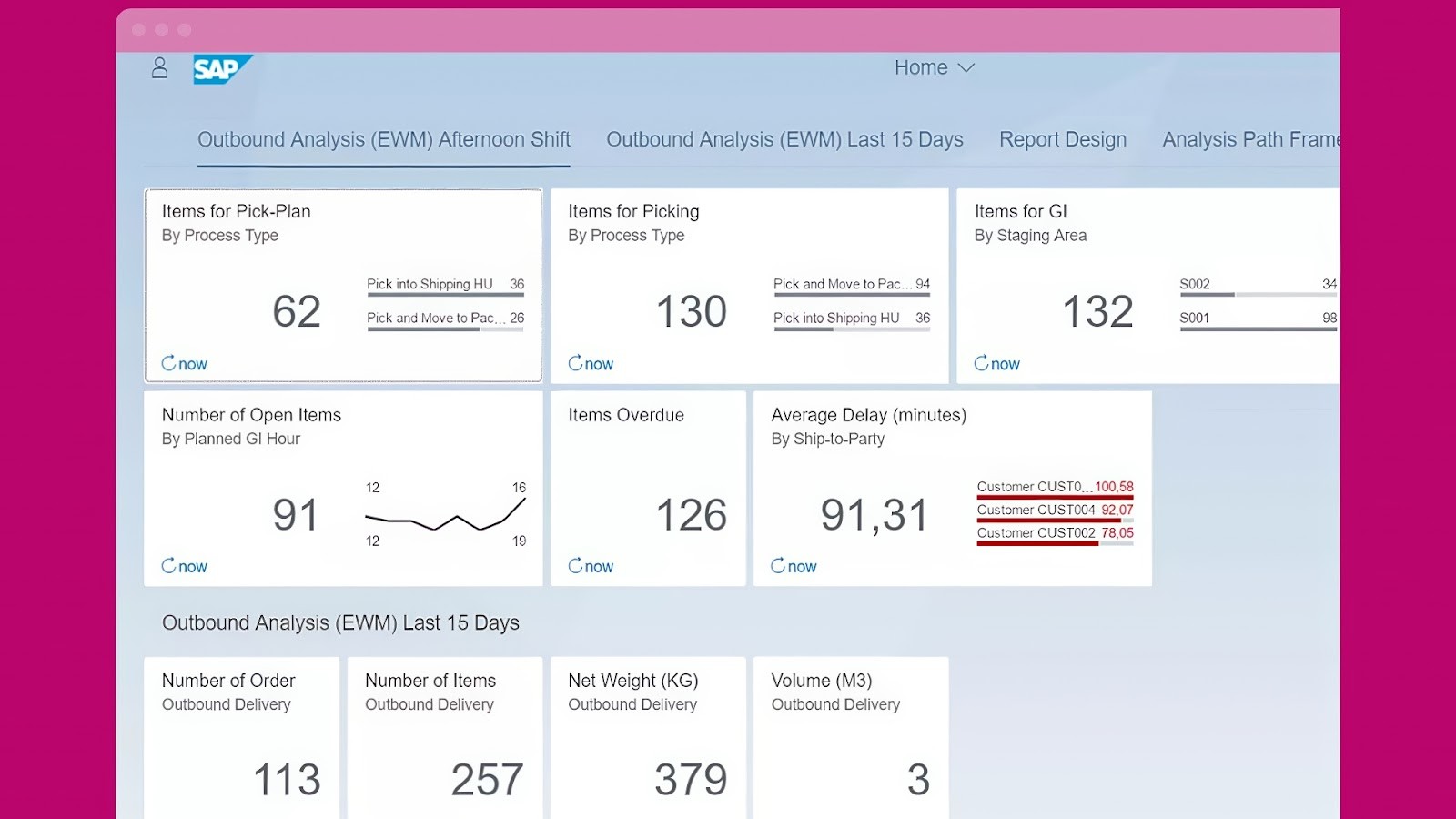
Task: Refresh the Items for Picking tile
Action: [x=590, y=363]
